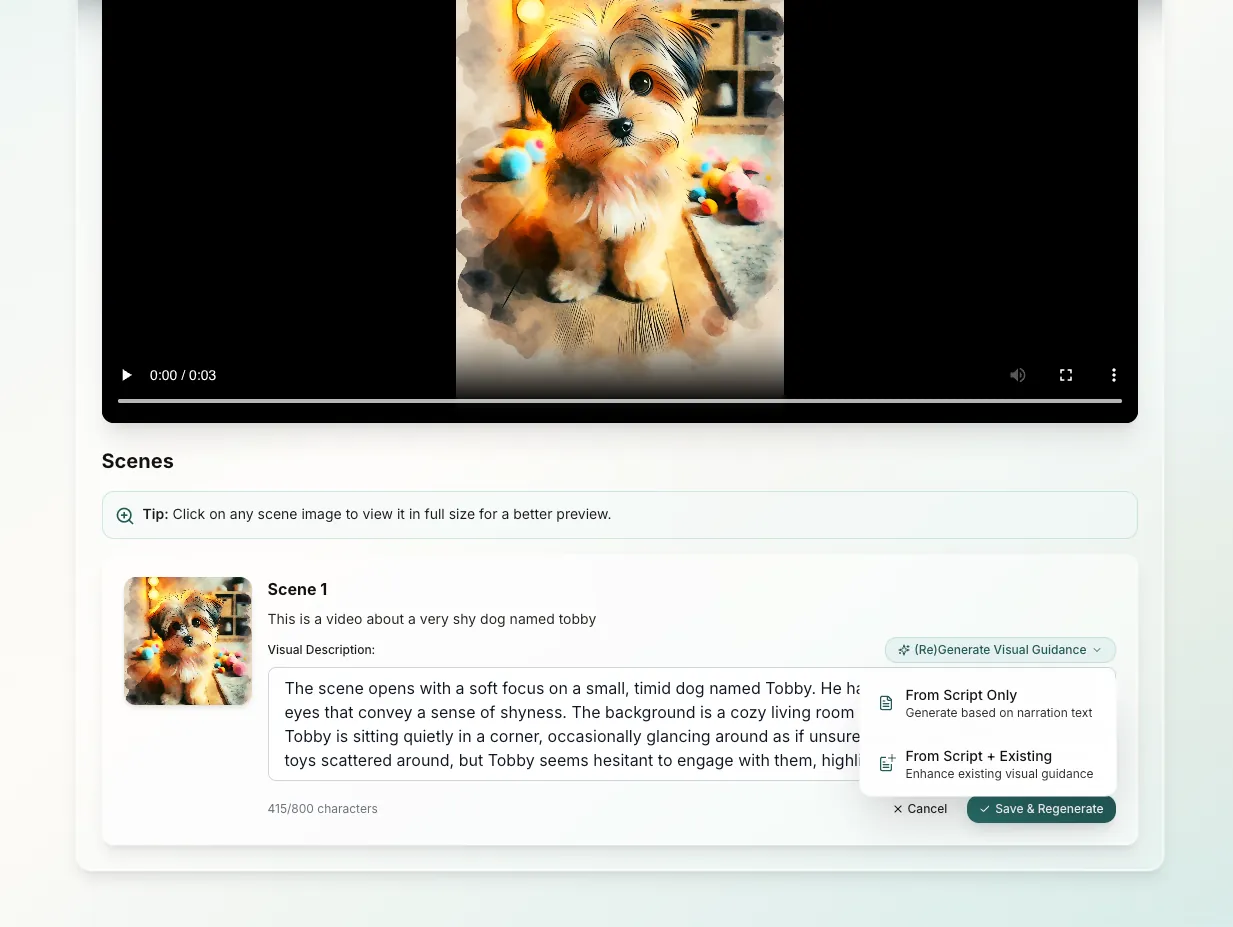Click the video progress bar

tap(619, 402)
